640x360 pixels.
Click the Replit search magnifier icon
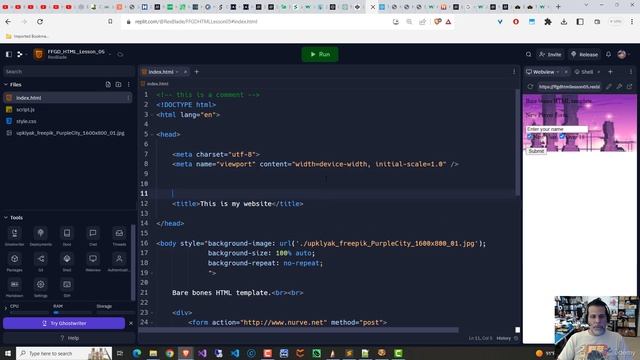pyautogui.click(x=529, y=54)
